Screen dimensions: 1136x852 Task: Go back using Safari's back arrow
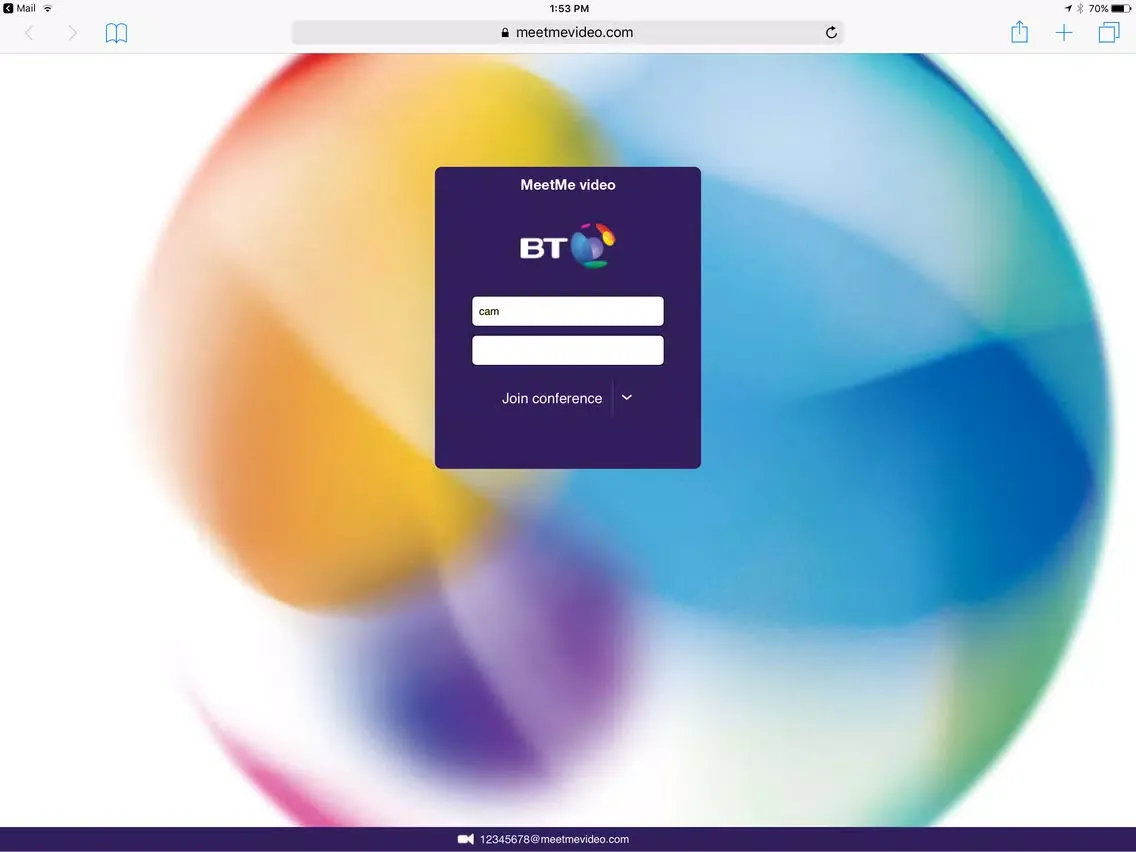click(29, 33)
